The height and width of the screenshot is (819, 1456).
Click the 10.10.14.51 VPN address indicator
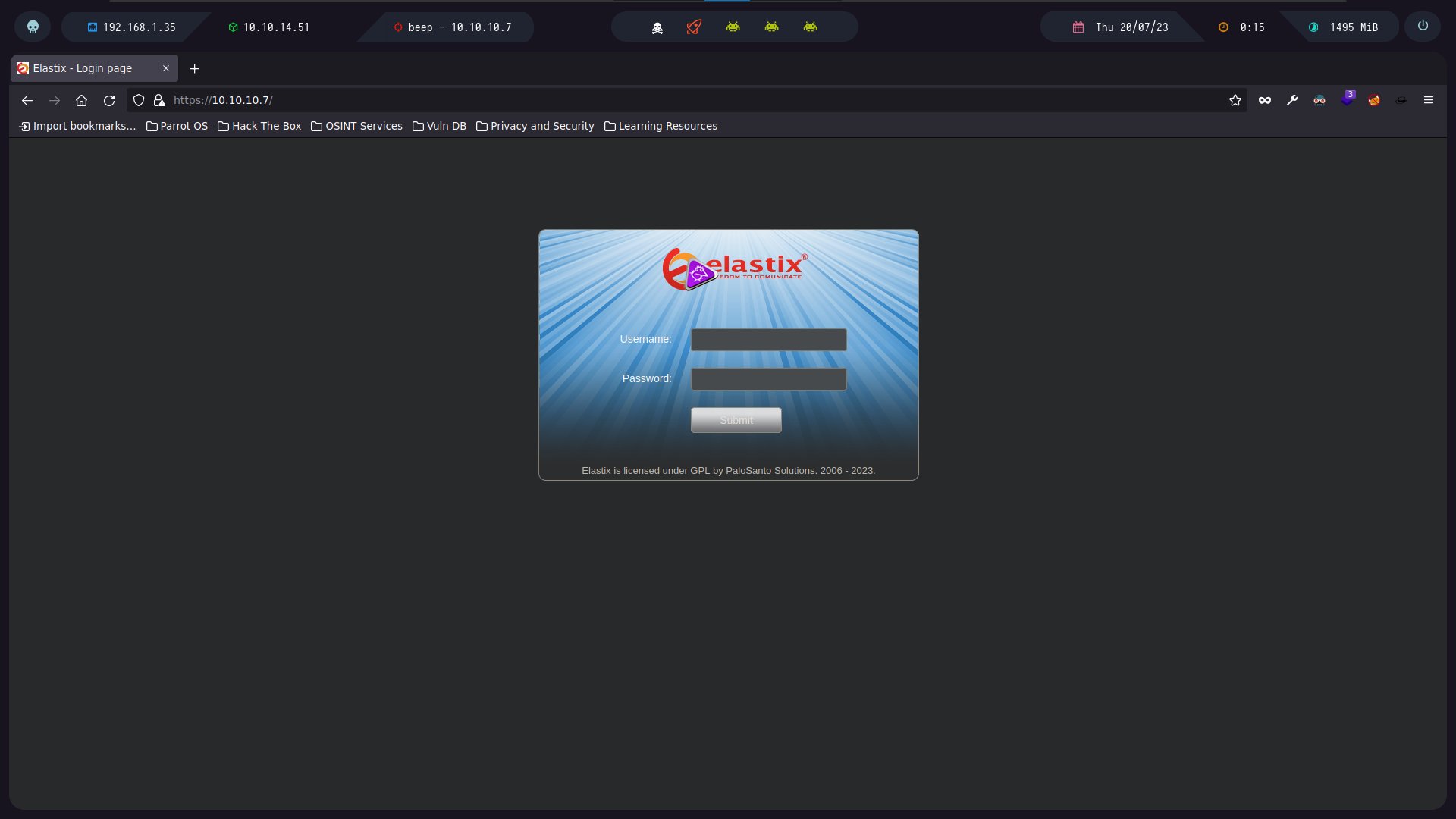[269, 27]
